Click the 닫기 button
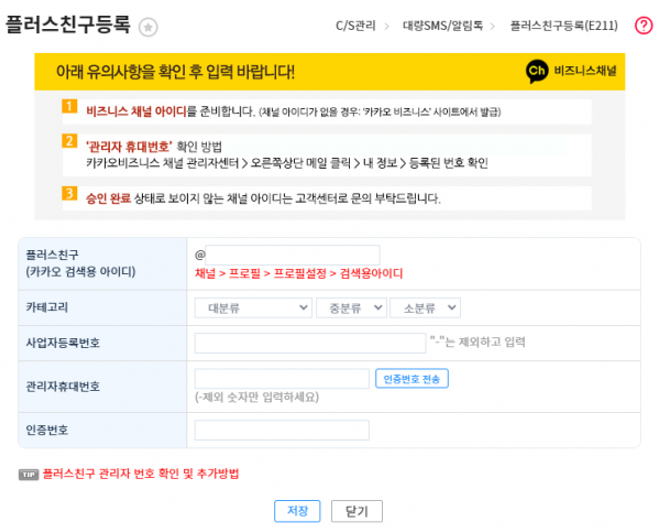658x532 pixels. click(356, 510)
